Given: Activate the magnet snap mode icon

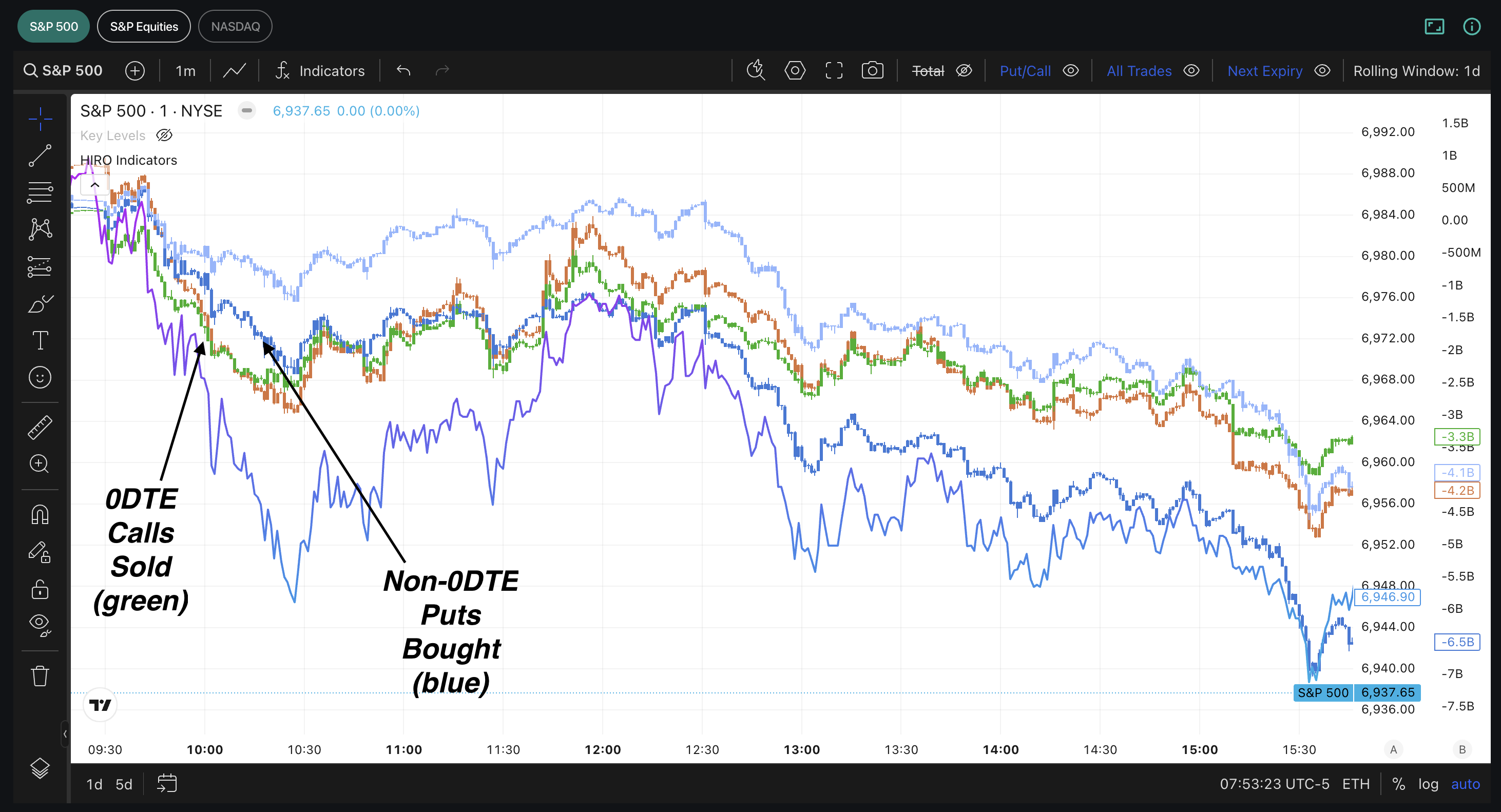Looking at the screenshot, I should pos(40,514).
